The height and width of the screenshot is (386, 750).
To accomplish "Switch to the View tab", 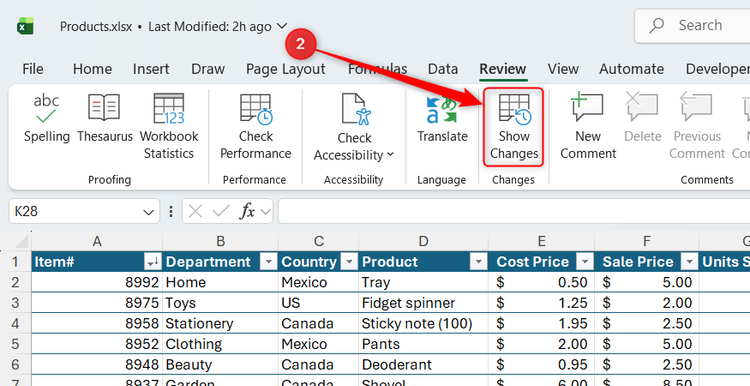I will (563, 69).
